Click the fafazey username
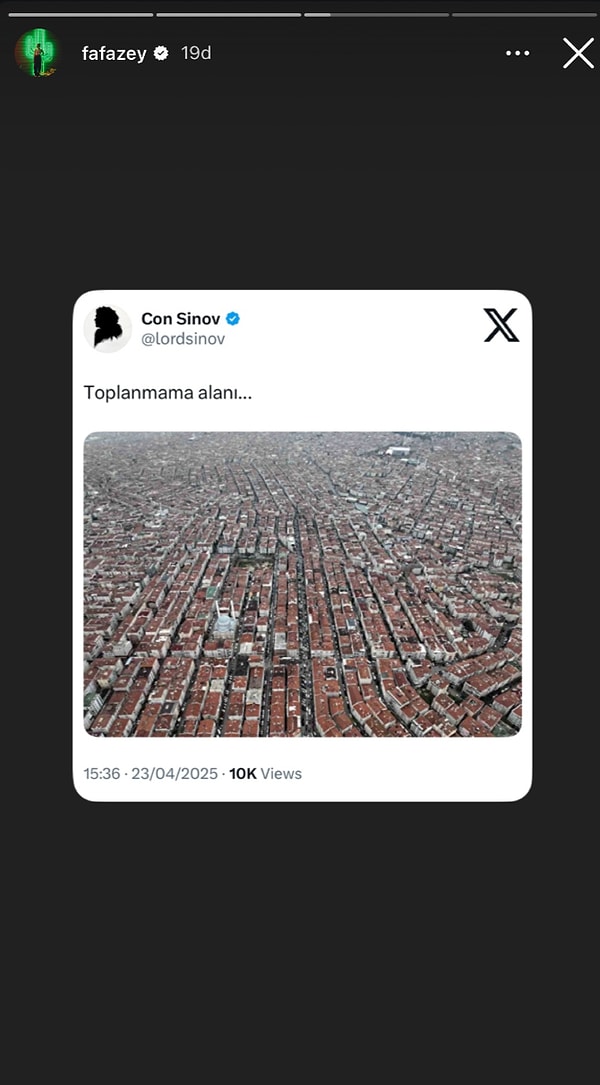The image size is (600, 1085). click(113, 53)
